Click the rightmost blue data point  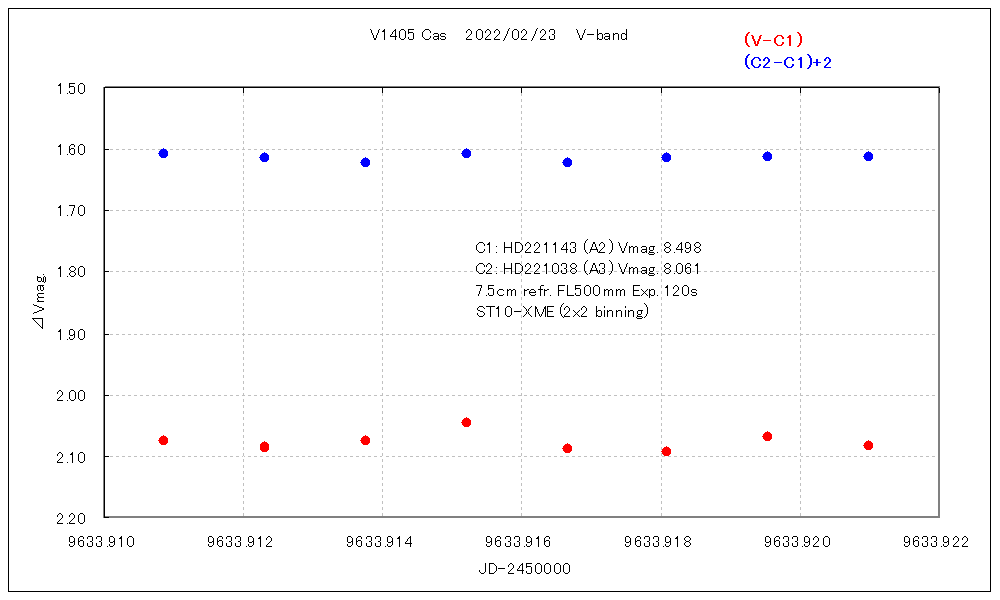[x=868, y=156]
